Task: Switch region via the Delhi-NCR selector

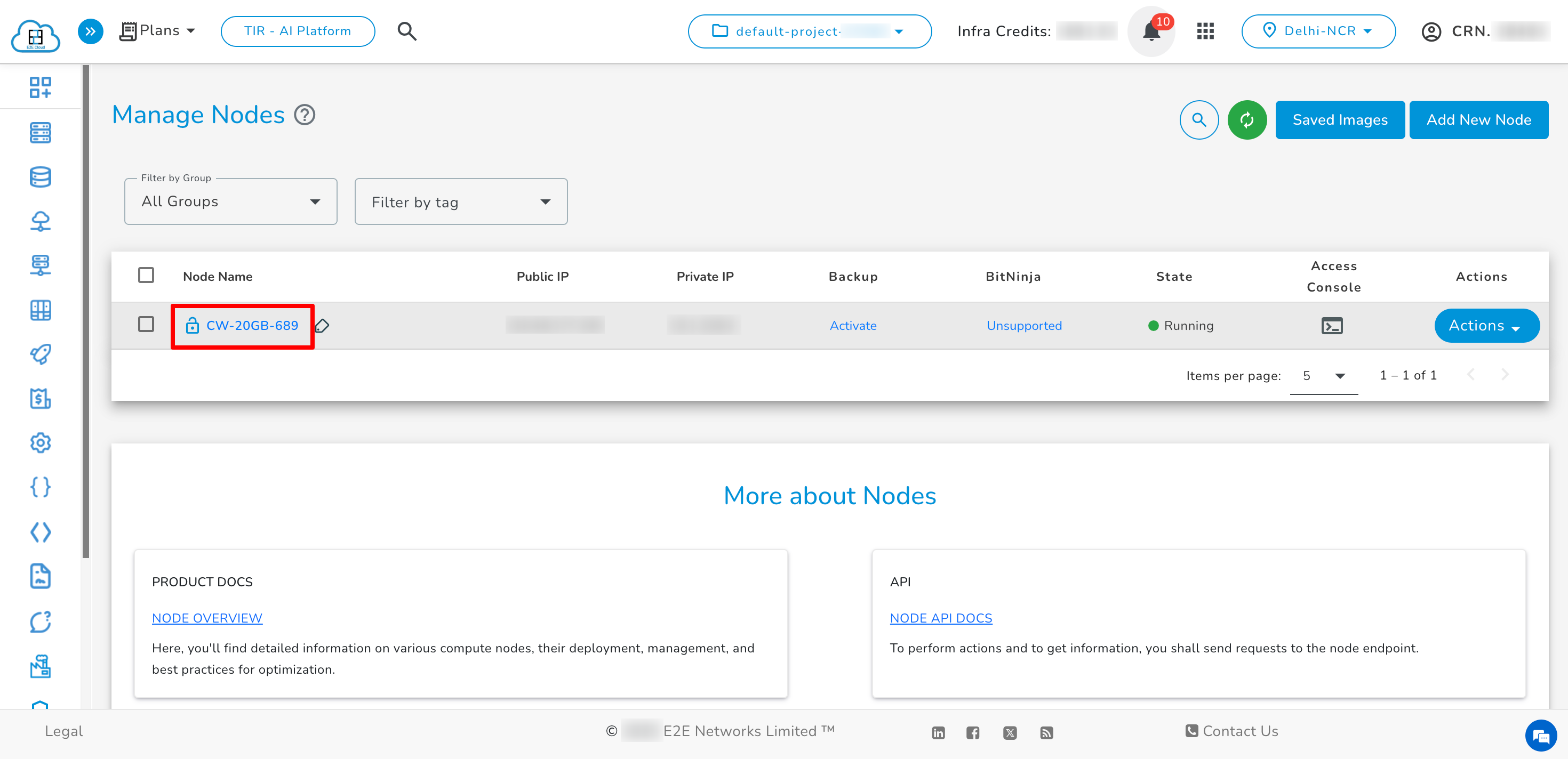Action: click(x=1318, y=31)
